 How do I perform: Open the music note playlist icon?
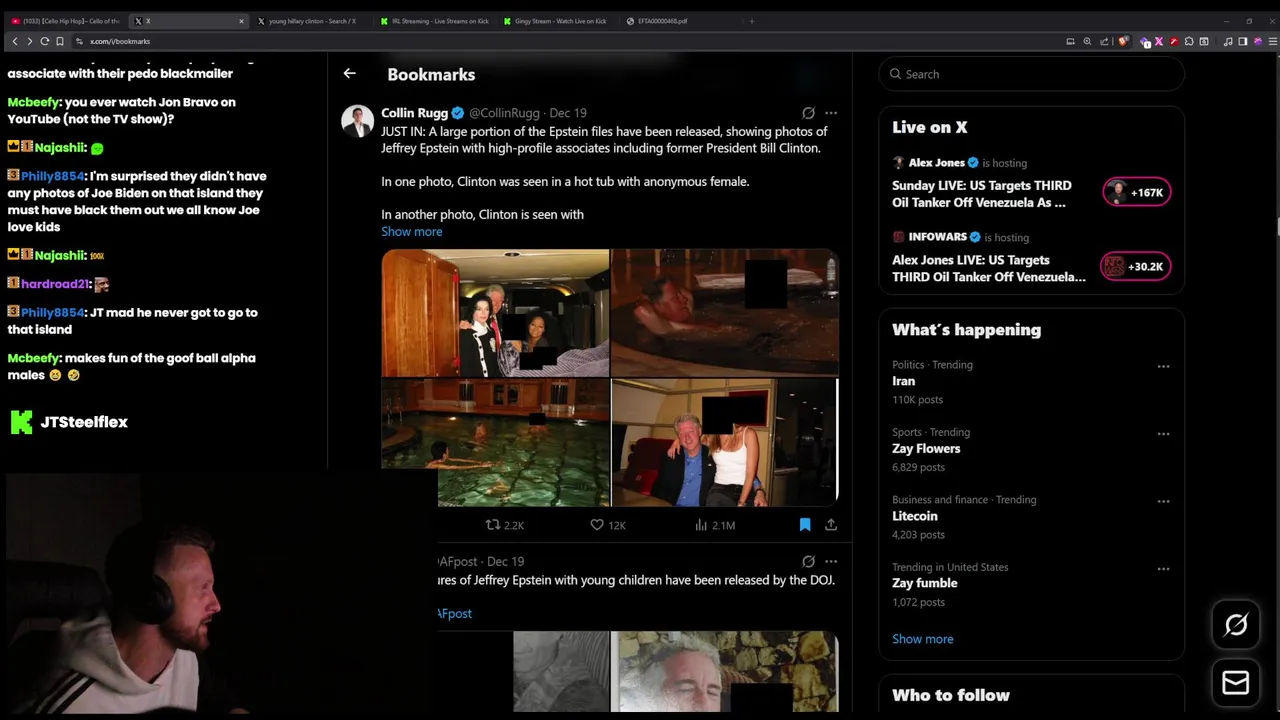[1228, 41]
